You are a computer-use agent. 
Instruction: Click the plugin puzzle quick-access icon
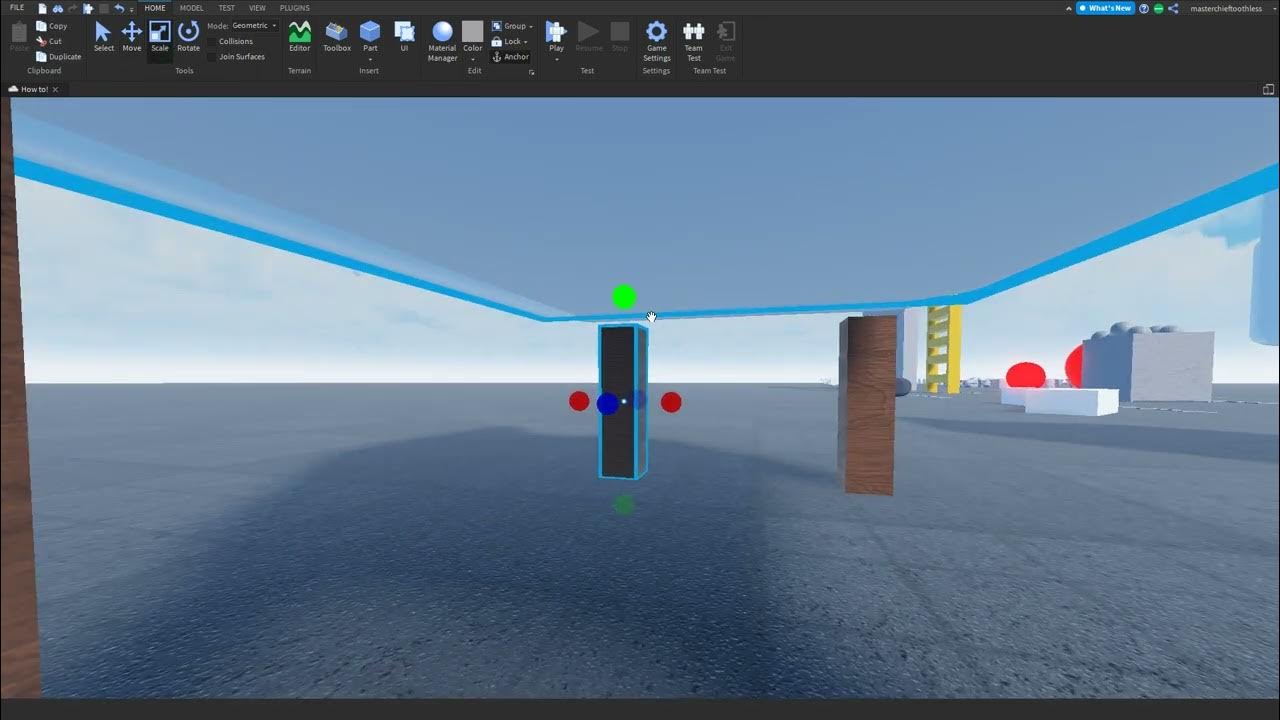(x=88, y=8)
